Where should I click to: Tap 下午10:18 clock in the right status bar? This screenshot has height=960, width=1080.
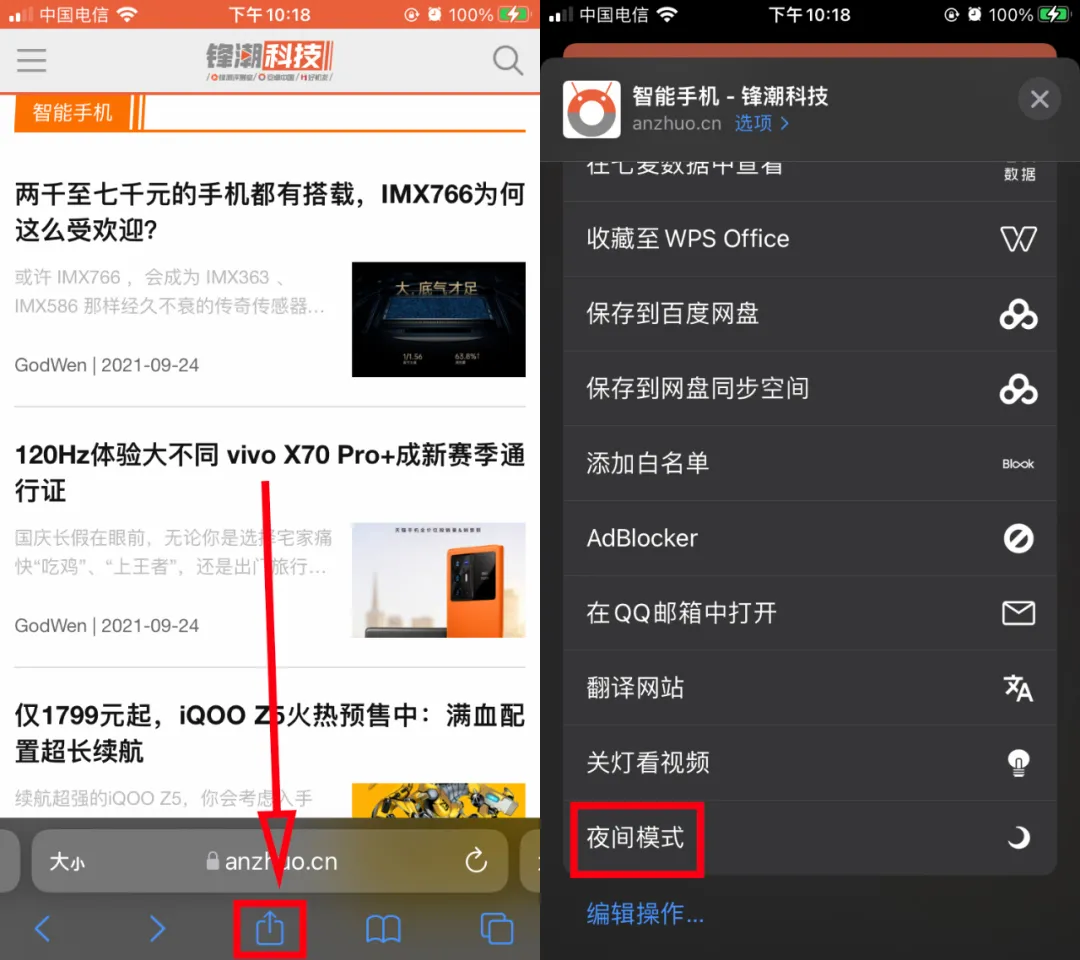(809, 14)
